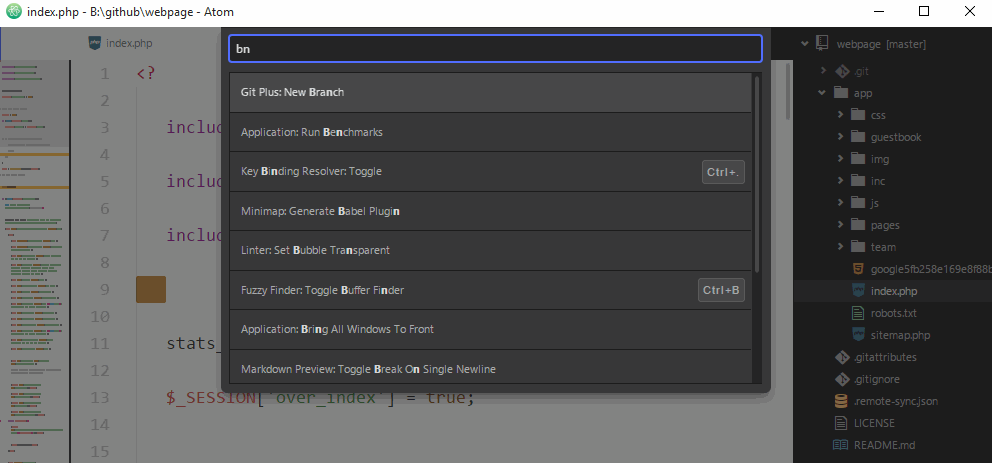The width and height of the screenshot is (992, 463).
Task: Click the repository book icon beside webpage
Action: [x=822, y=44]
